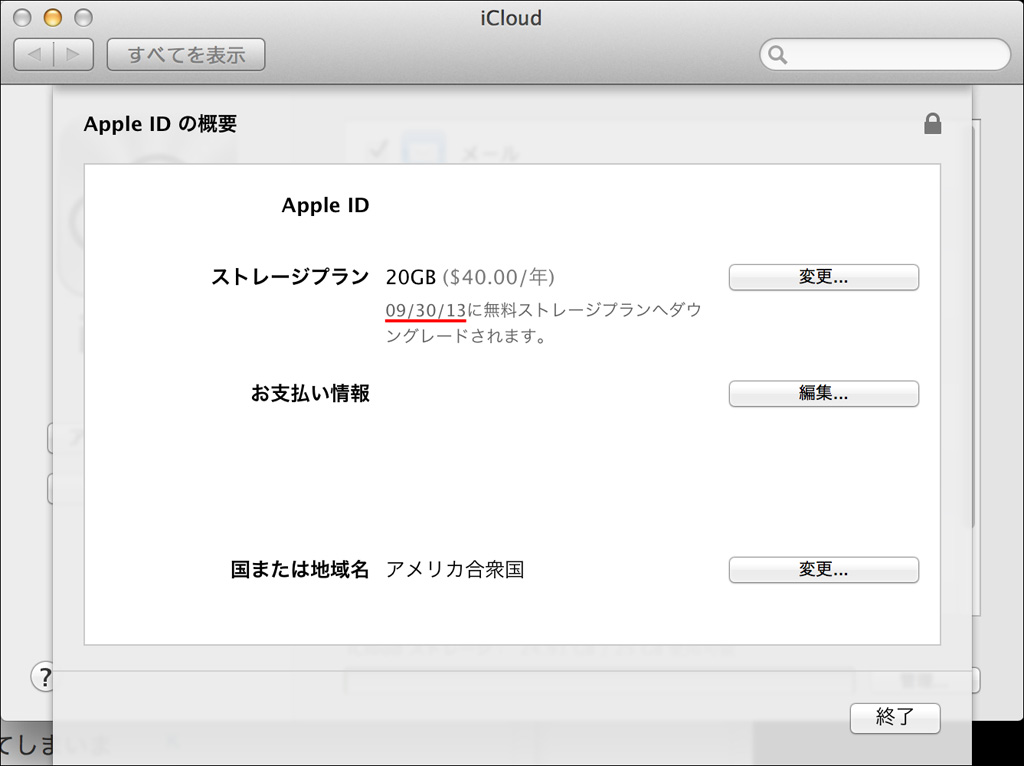Click the back navigation arrow
Image resolution: width=1024 pixels, height=766 pixels.
pyautogui.click(x=34, y=54)
